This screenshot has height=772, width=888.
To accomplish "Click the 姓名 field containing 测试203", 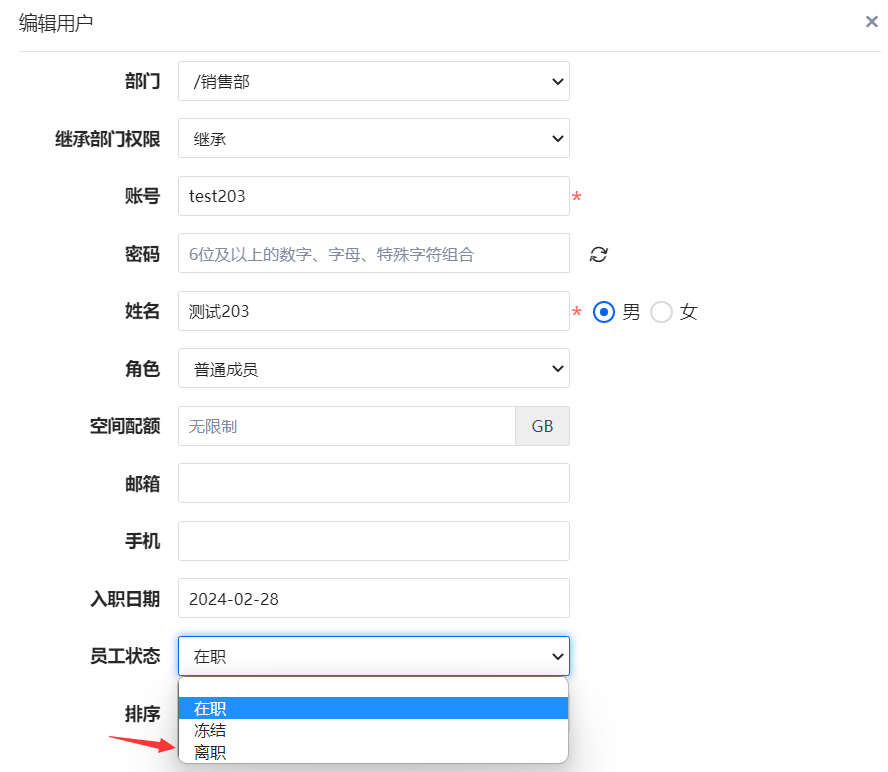I will point(373,312).
